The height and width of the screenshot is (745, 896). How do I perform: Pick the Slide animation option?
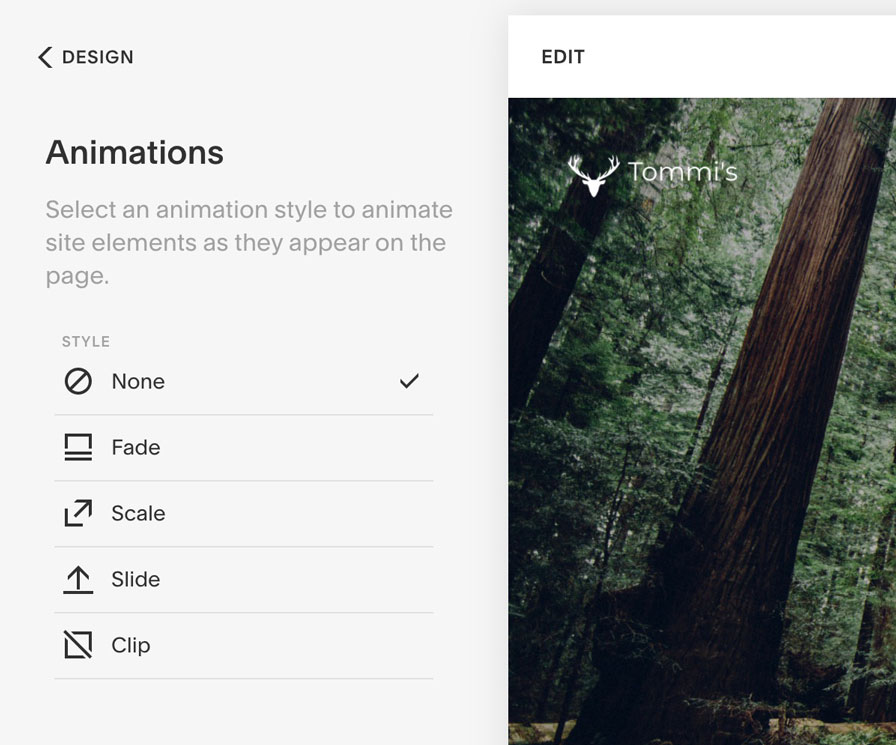tap(244, 580)
